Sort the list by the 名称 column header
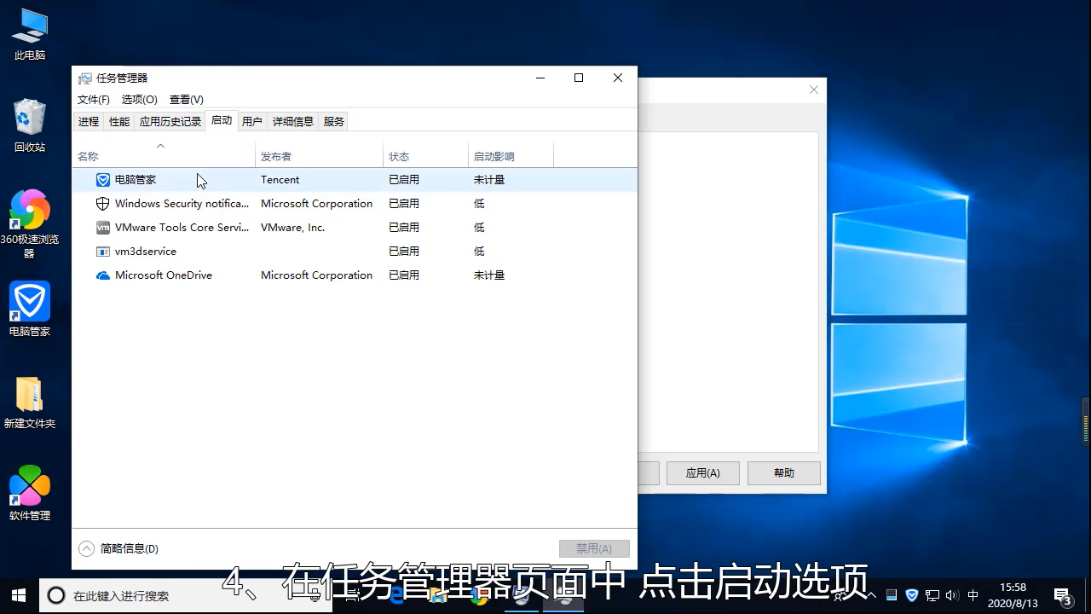The height and width of the screenshot is (614, 1091). tap(89, 157)
